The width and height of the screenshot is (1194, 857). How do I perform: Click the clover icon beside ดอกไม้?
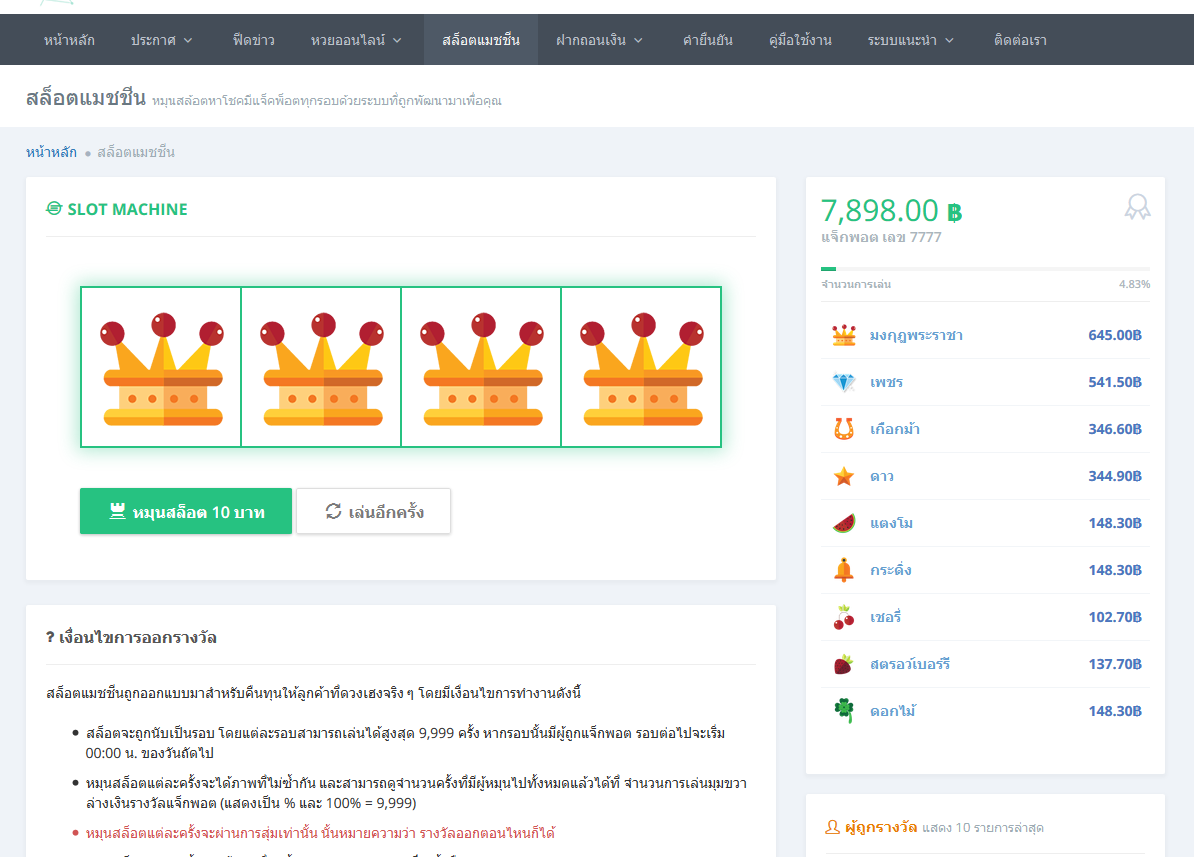(844, 711)
